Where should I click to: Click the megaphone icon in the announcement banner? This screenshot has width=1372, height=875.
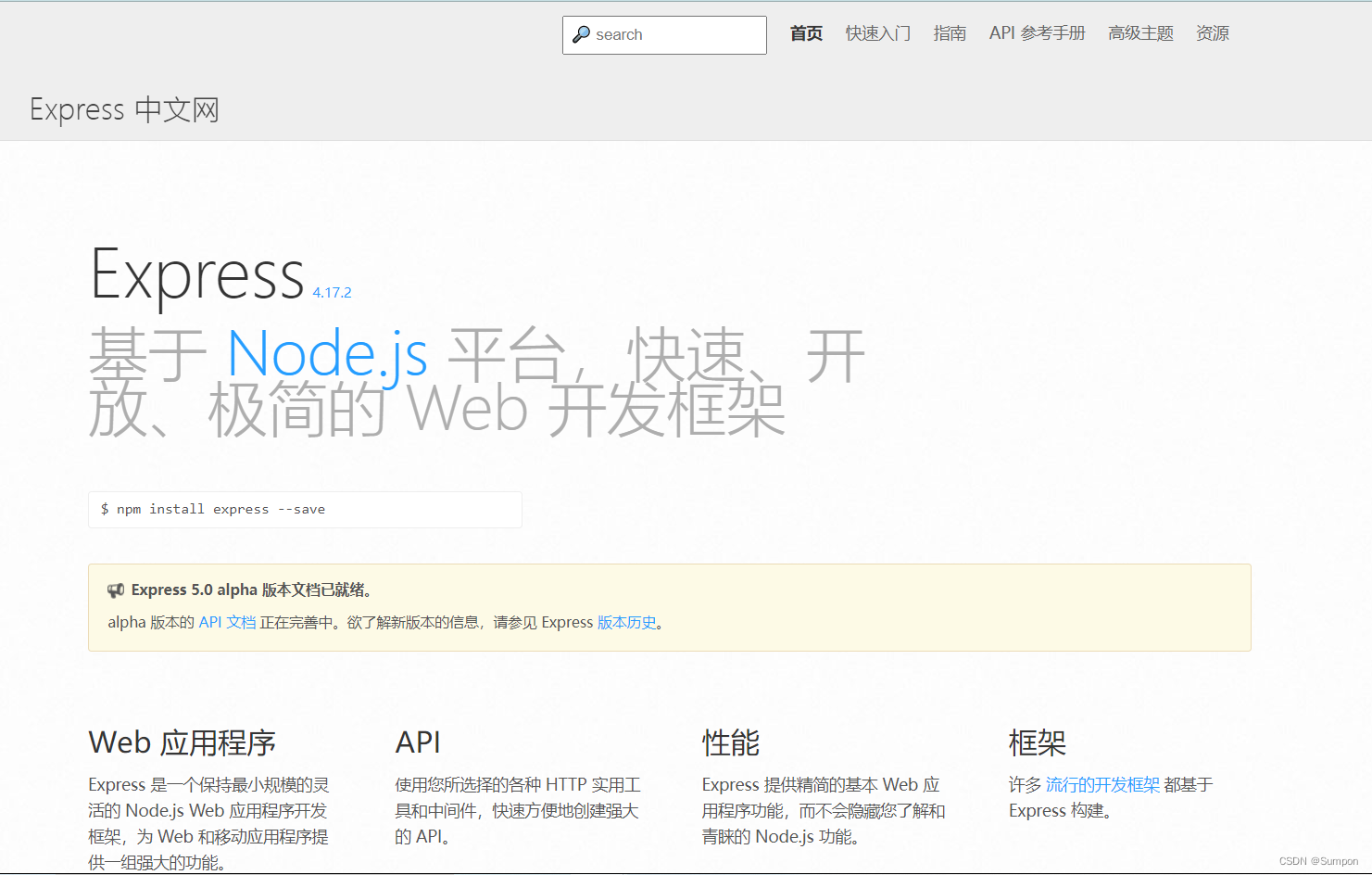(116, 590)
